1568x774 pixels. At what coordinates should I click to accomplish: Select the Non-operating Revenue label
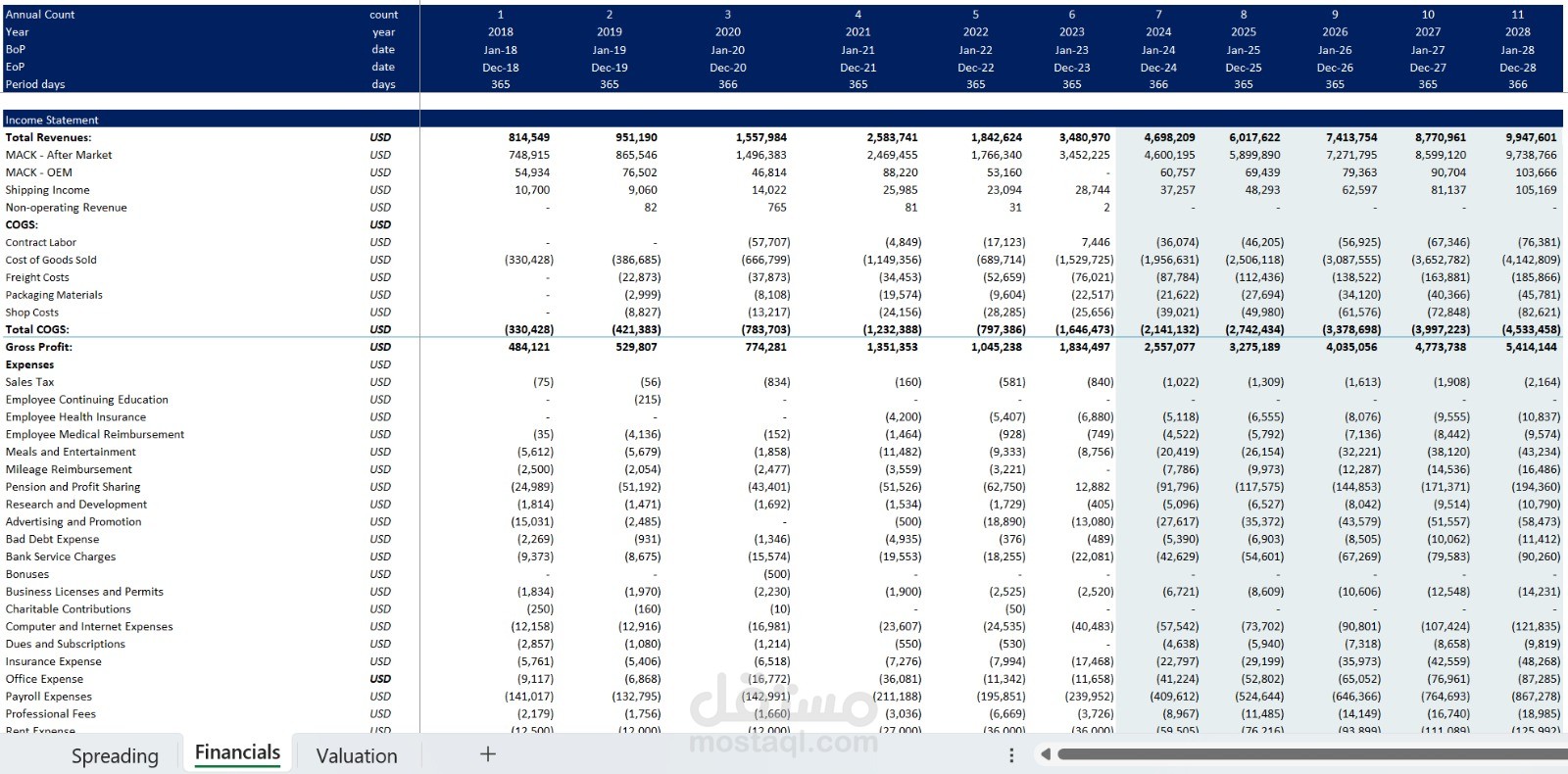(66, 208)
